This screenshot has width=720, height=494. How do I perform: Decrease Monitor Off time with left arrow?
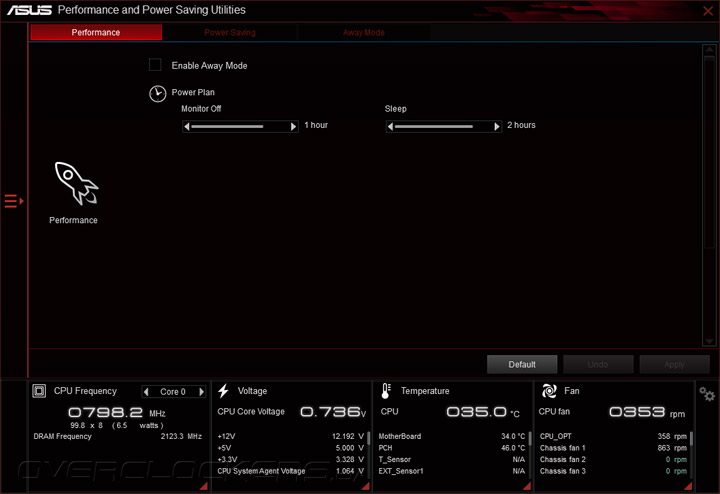pyautogui.click(x=186, y=126)
